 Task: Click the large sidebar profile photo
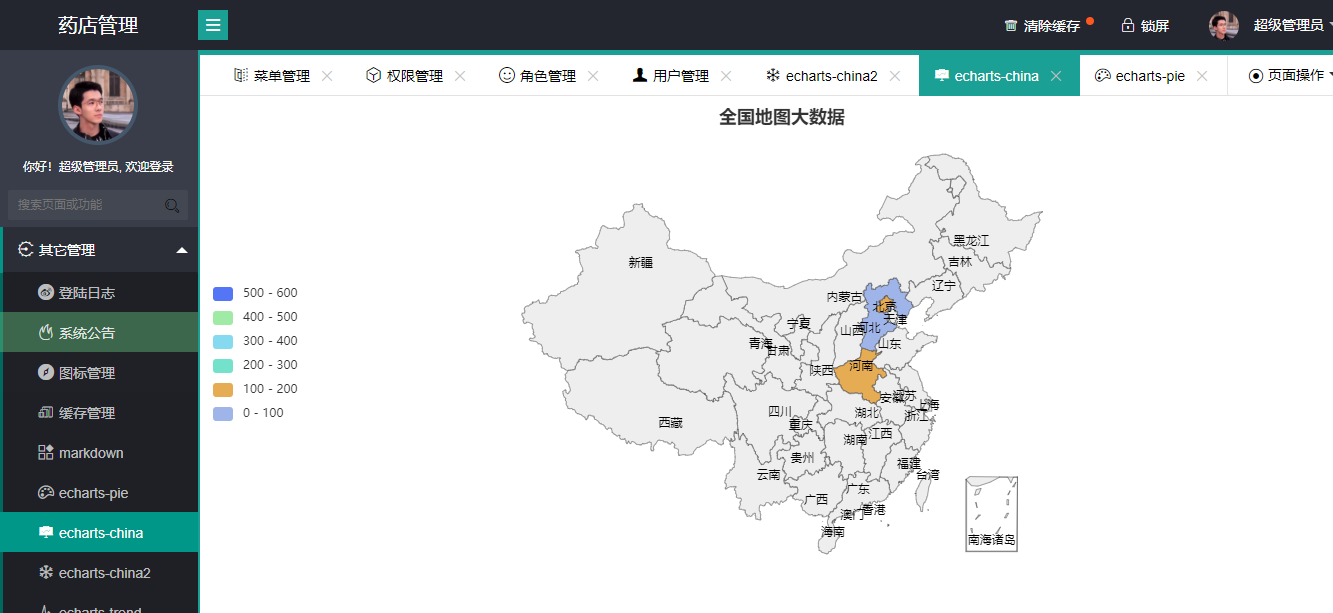tap(98, 105)
